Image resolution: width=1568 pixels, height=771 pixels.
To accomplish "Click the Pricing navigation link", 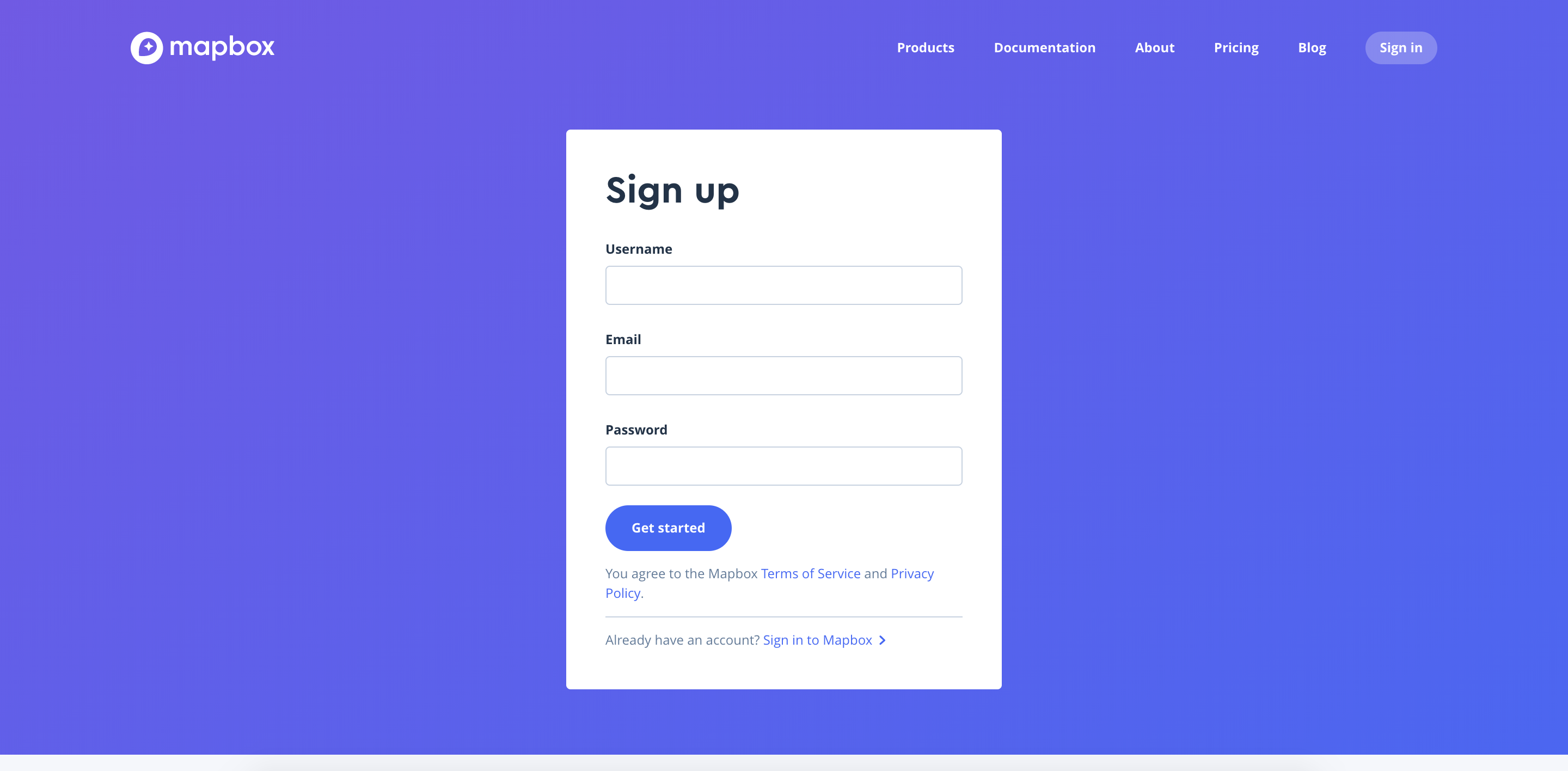I will (x=1236, y=47).
